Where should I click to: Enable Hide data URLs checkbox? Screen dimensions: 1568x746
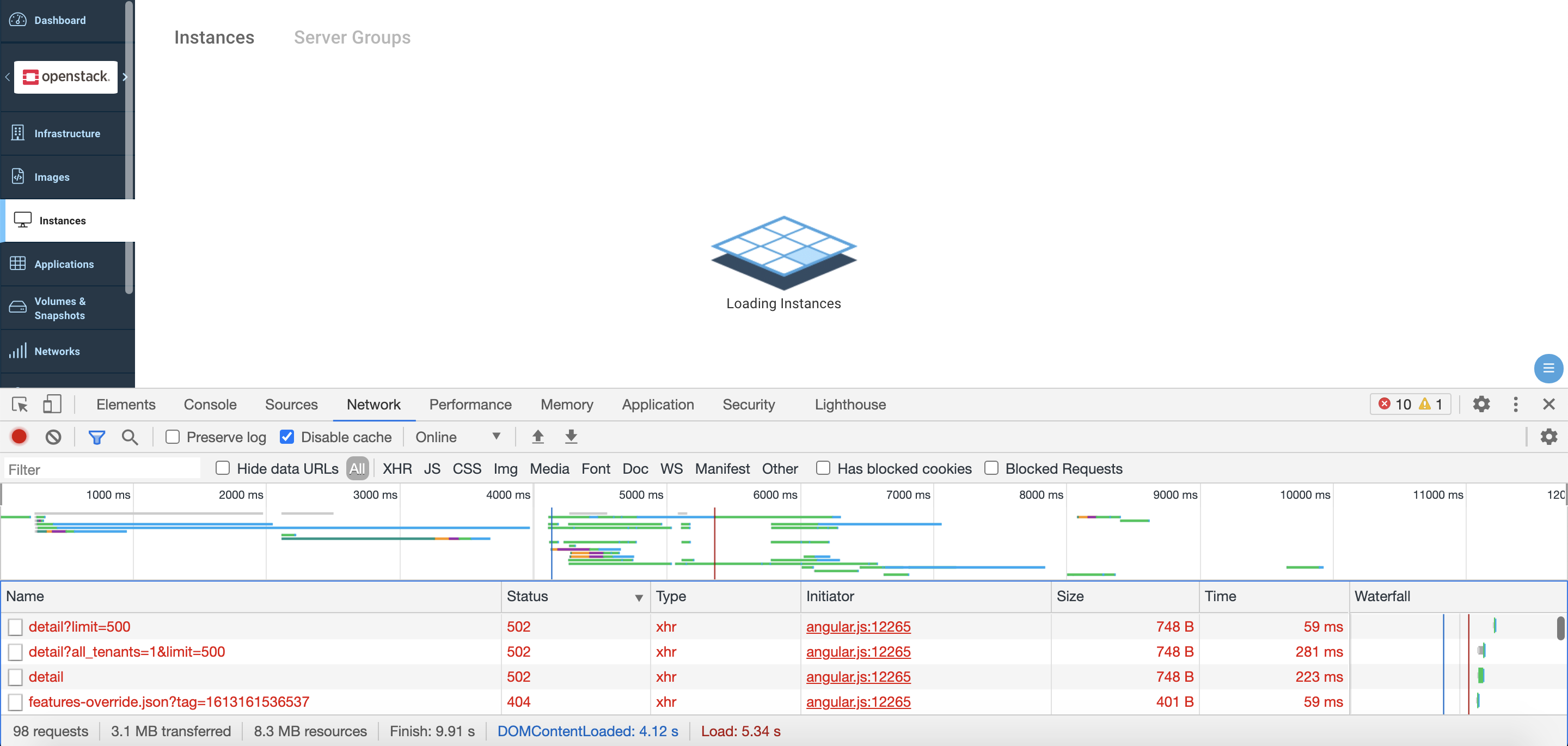(223, 468)
